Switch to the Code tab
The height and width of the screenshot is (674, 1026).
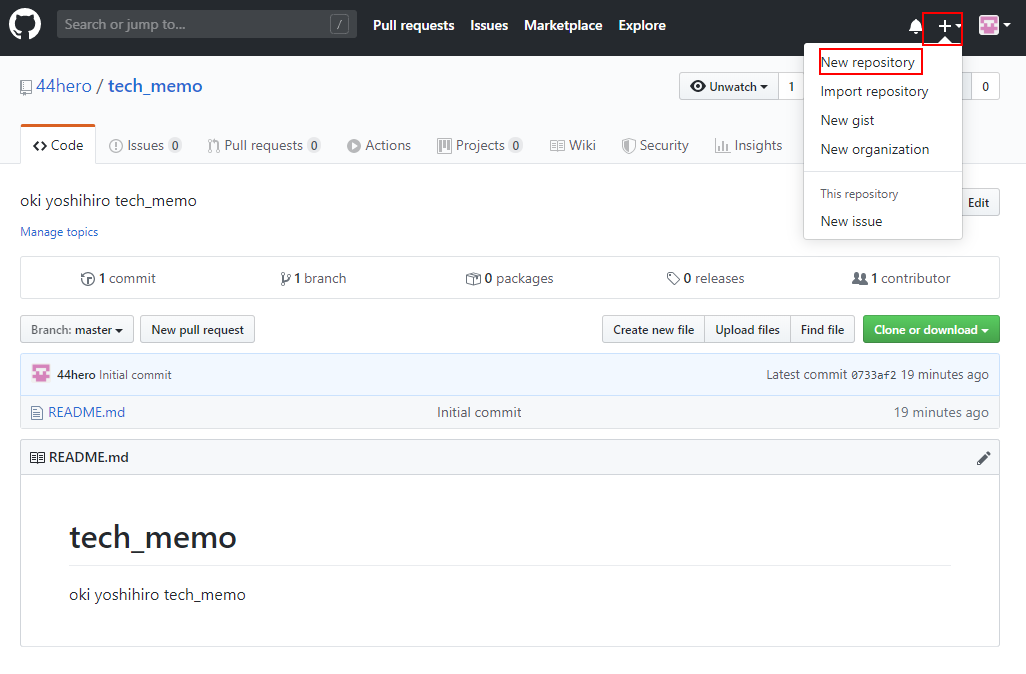[58, 145]
